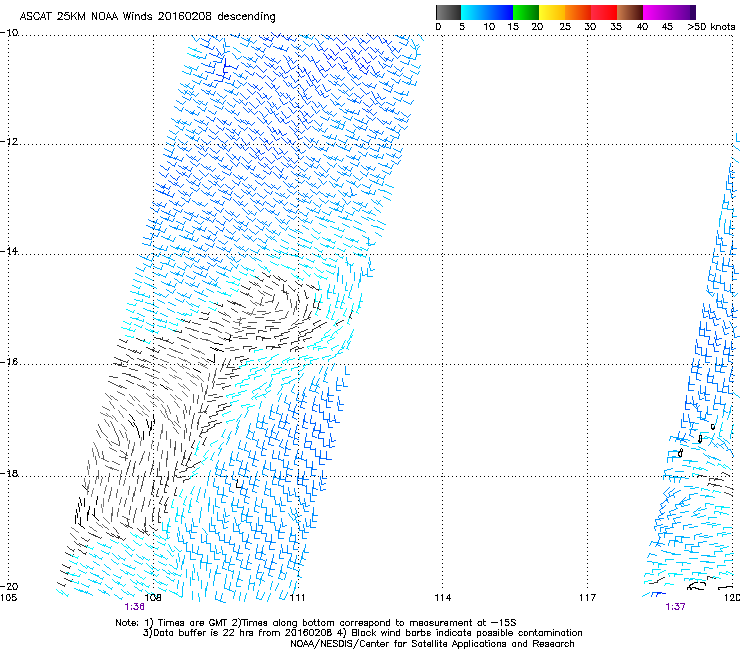Click the latitude axis label '-14'
Screen dimensions: 740x650
(x=9, y=251)
